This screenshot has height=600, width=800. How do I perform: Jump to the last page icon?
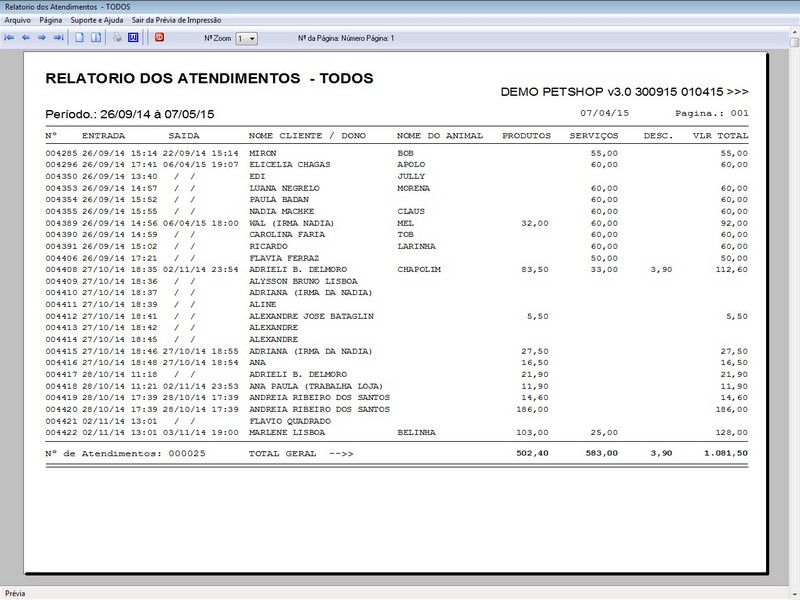[x=58, y=38]
